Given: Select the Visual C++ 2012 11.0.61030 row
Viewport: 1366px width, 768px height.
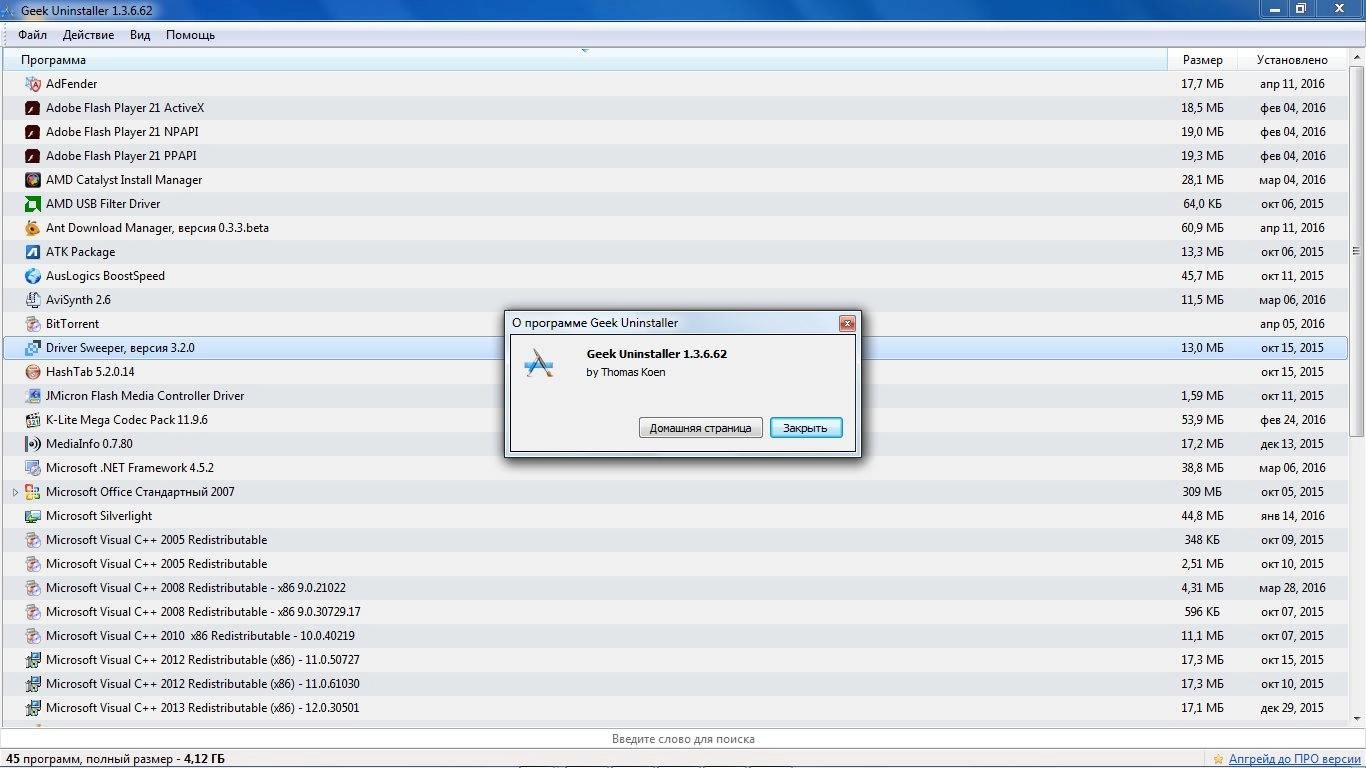Looking at the screenshot, I should 675,684.
